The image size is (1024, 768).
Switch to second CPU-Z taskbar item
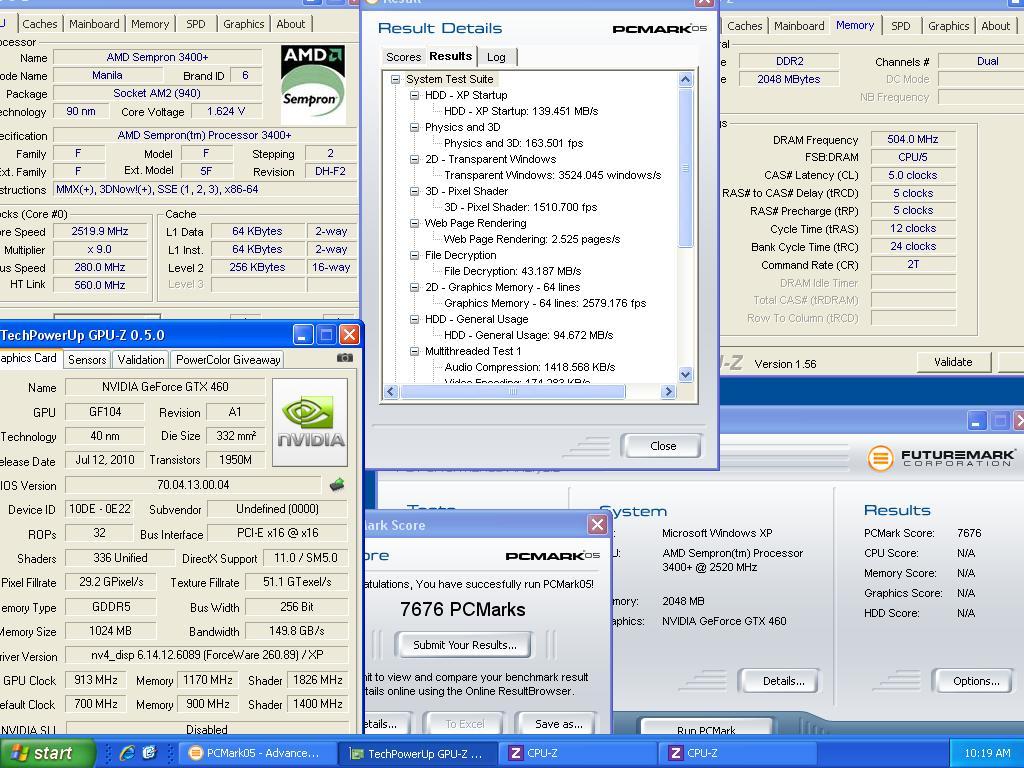click(x=739, y=753)
